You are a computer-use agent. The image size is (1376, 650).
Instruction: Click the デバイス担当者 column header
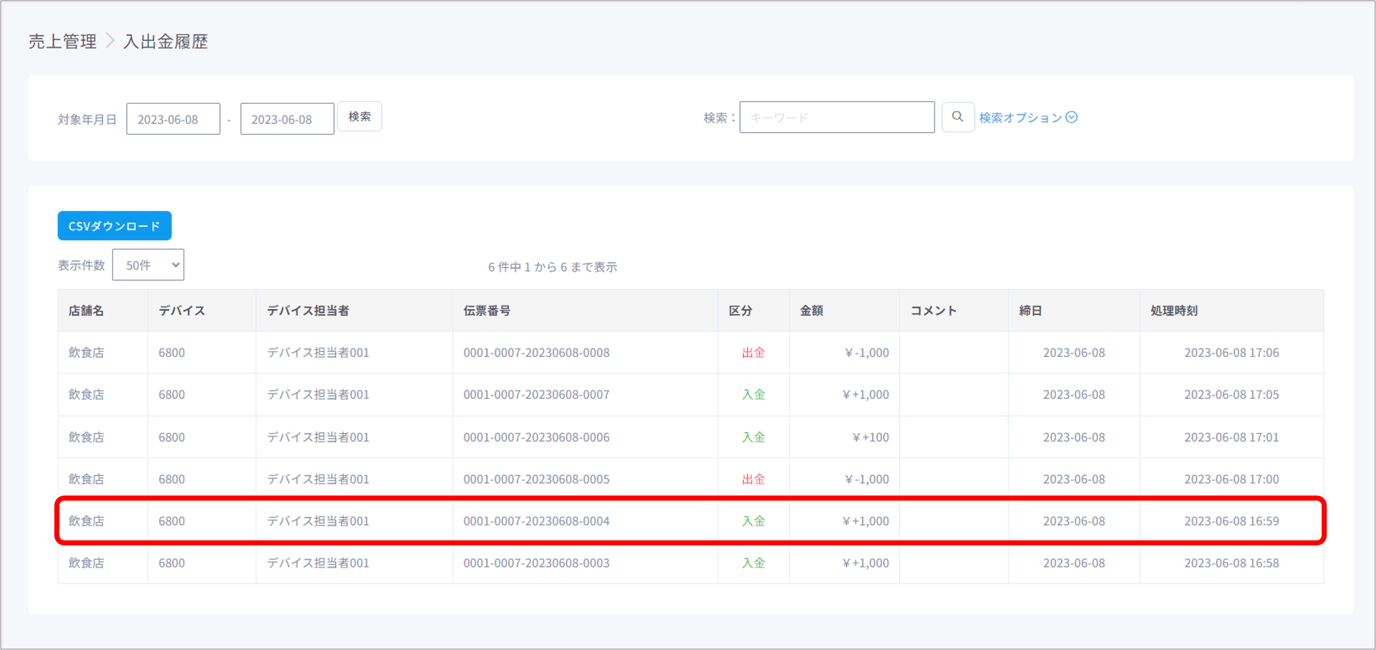tap(308, 311)
